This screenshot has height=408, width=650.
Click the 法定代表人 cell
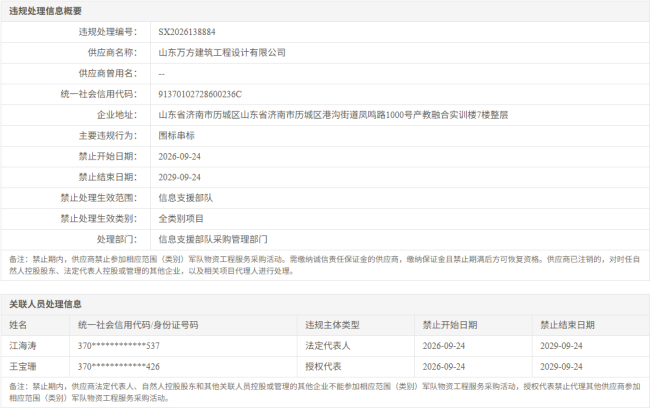tap(328, 346)
